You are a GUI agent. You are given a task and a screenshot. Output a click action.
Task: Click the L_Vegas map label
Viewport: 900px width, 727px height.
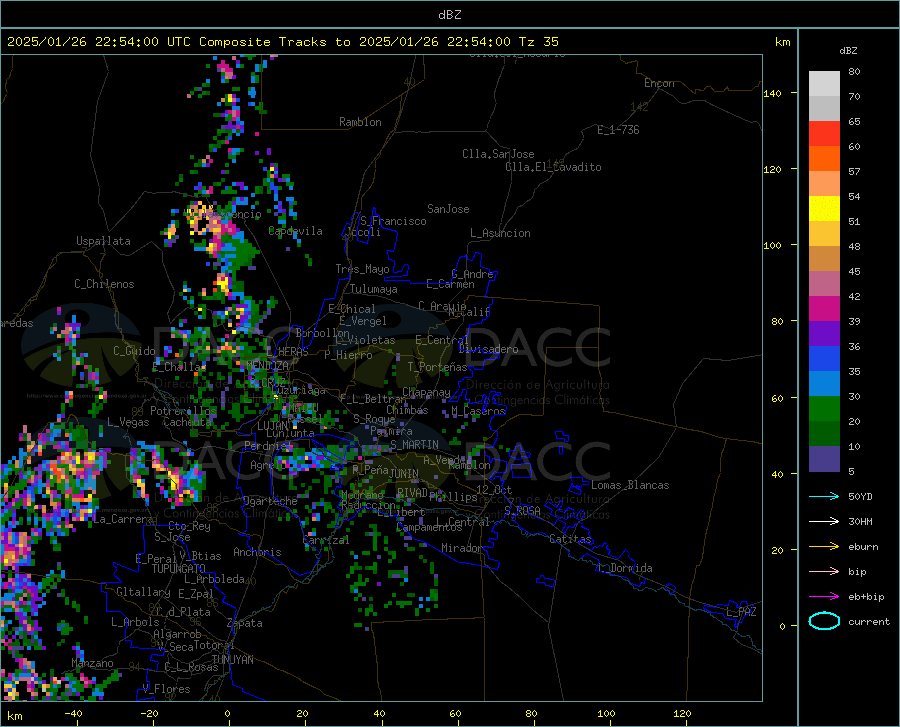pos(128,422)
